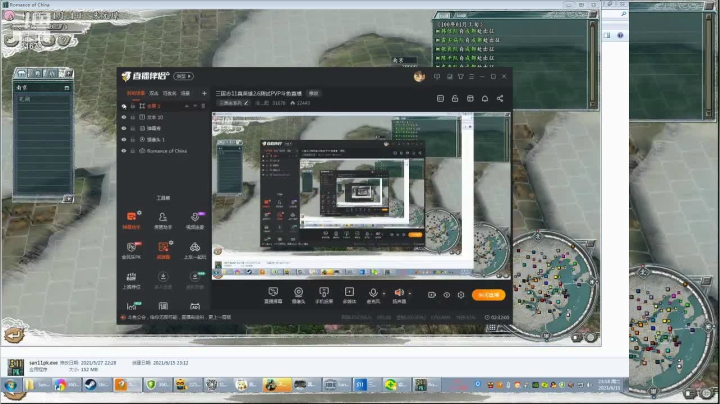The height and width of the screenshot is (404, 720).
Task: Lock the danmaku show source
Action: pyautogui.click(x=133, y=129)
